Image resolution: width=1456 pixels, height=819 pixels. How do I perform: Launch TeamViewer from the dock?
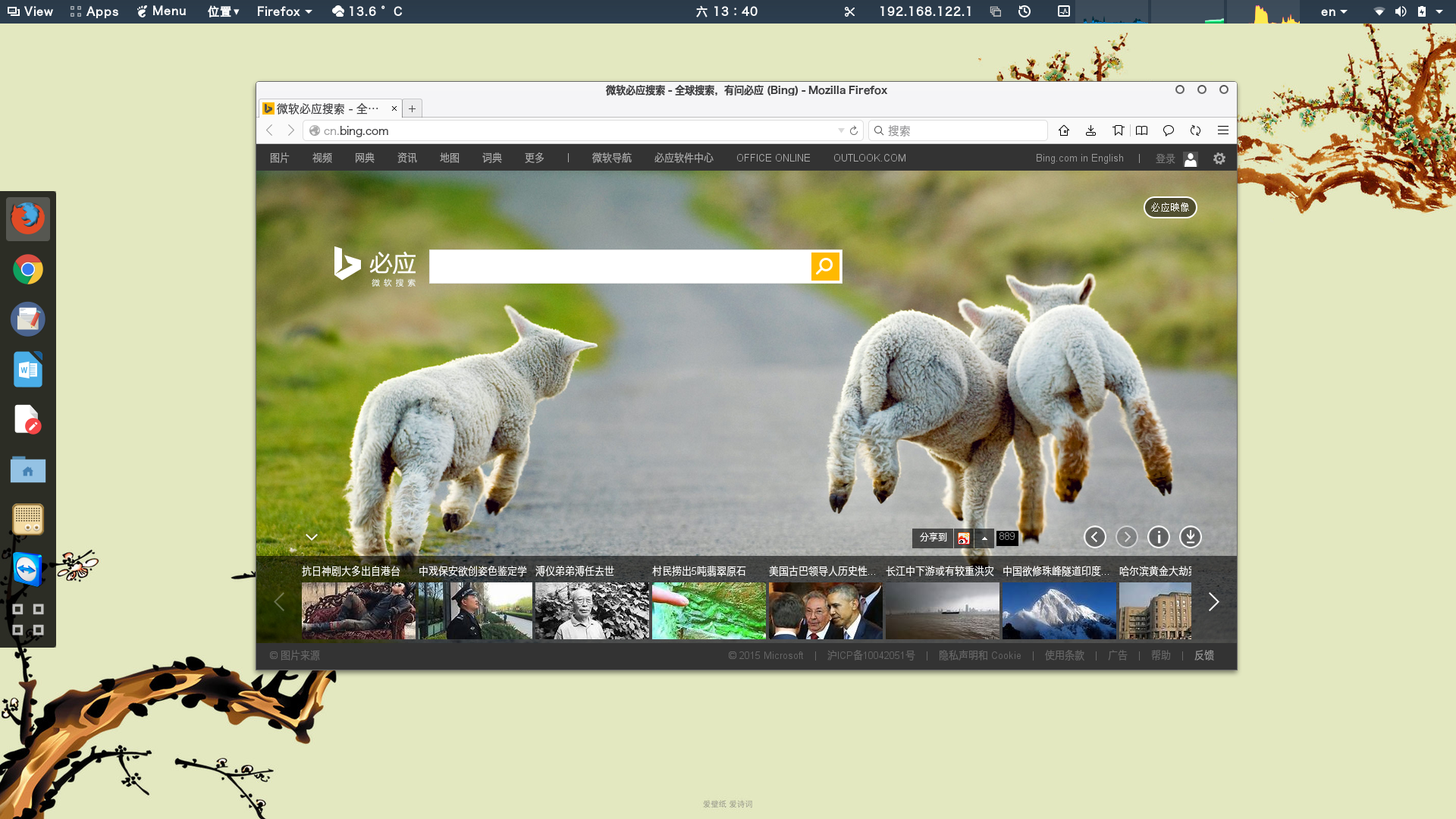(28, 570)
